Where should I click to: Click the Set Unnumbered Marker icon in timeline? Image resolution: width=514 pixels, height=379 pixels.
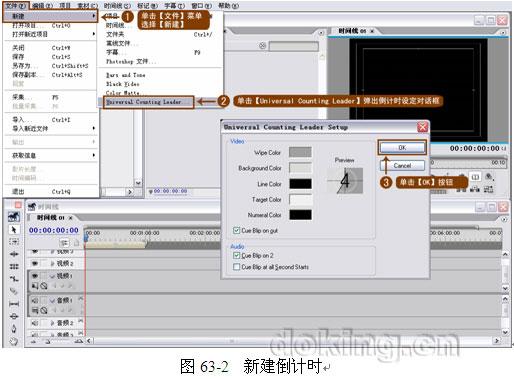click(76, 243)
